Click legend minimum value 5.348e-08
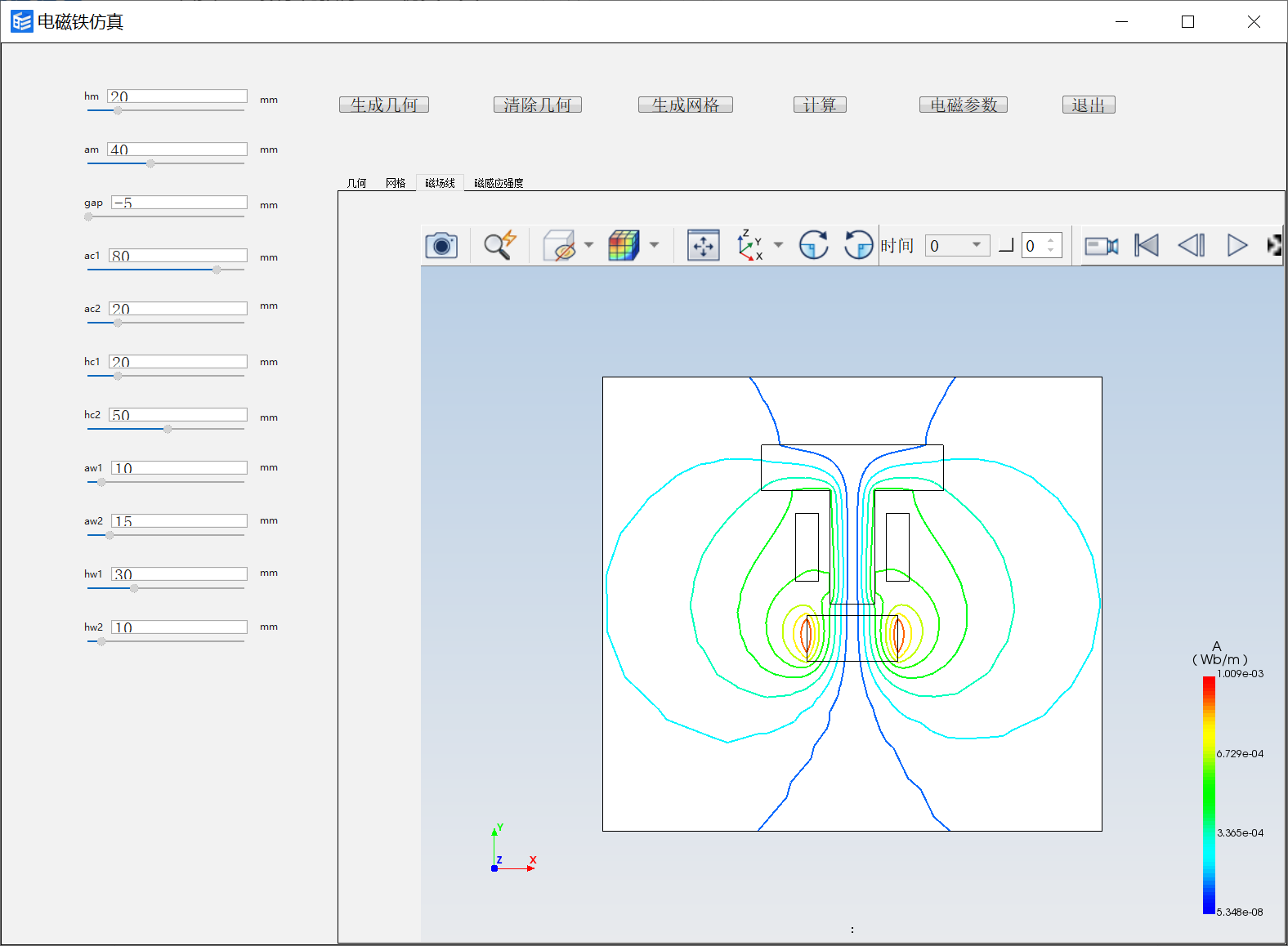 tap(1241, 913)
